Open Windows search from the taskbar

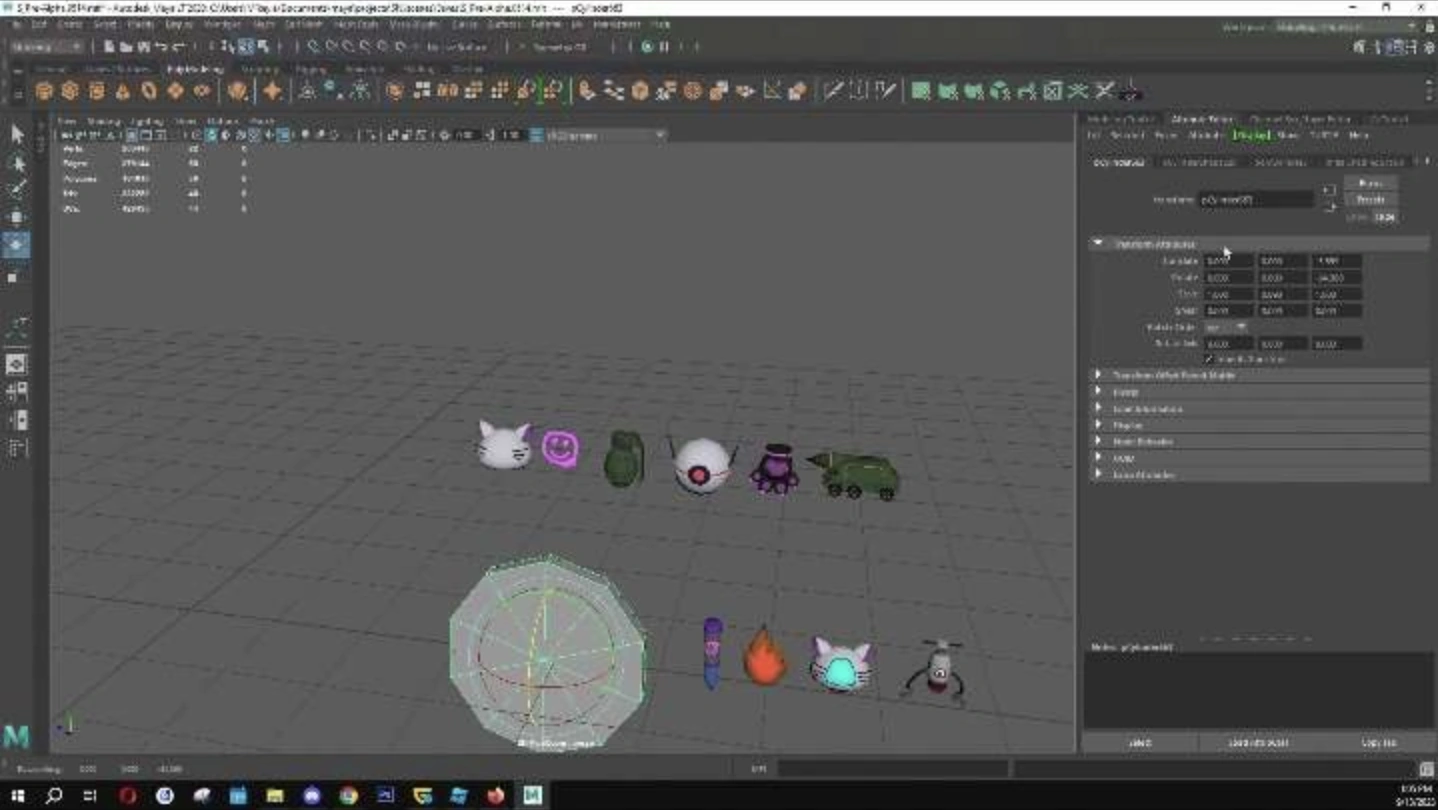point(54,795)
